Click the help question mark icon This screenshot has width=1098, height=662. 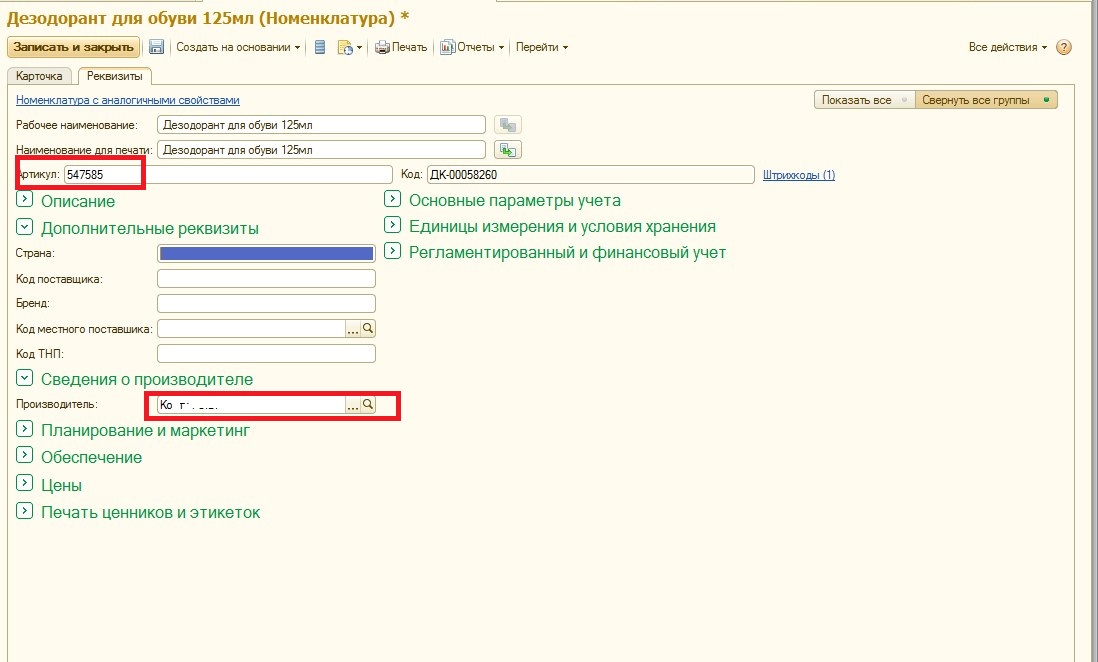click(x=1064, y=47)
